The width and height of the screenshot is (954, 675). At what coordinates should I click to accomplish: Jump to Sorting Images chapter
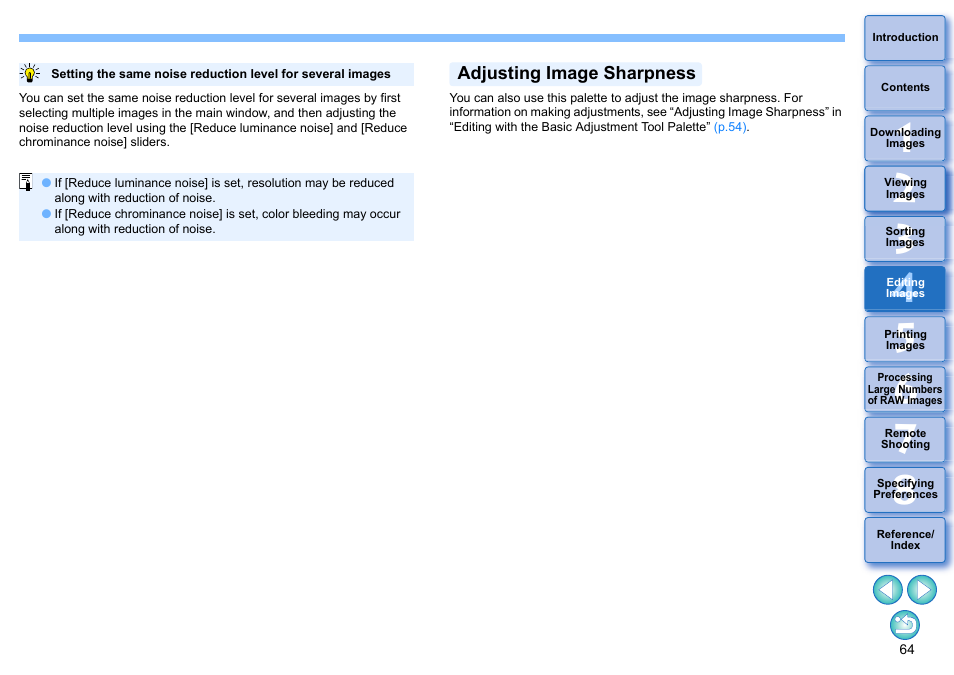(905, 239)
